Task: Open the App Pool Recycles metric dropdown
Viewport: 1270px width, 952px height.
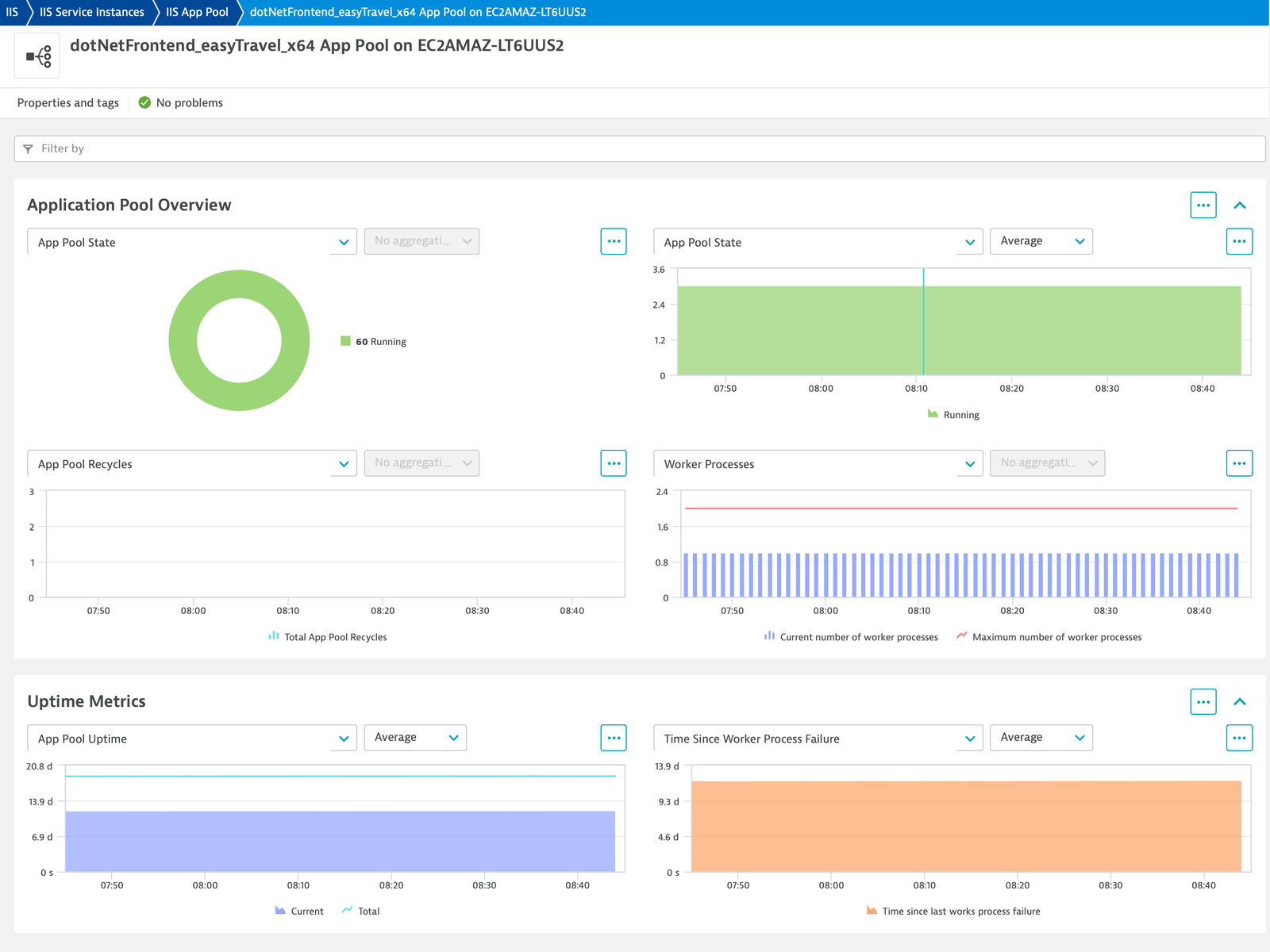Action: click(192, 464)
